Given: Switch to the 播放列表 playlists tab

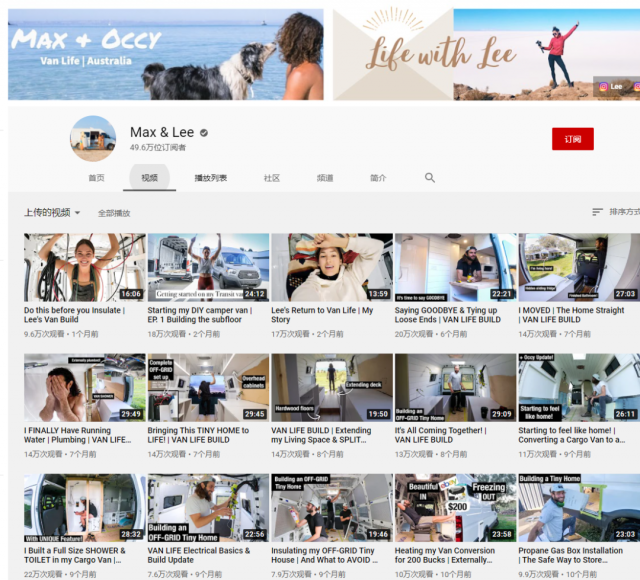Looking at the screenshot, I should (x=211, y=178).
